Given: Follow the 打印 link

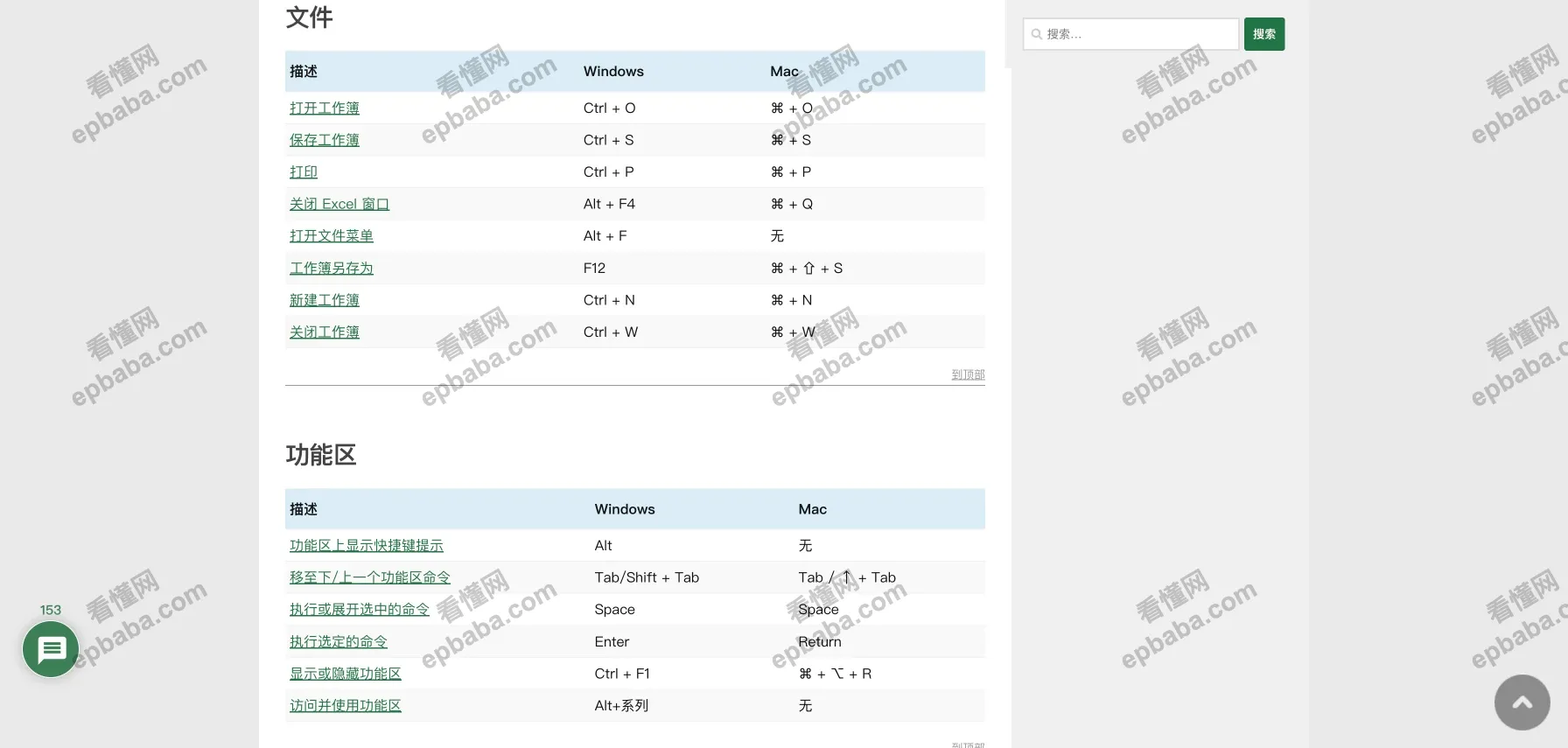Looking at the screenshot, I should 303,172.
